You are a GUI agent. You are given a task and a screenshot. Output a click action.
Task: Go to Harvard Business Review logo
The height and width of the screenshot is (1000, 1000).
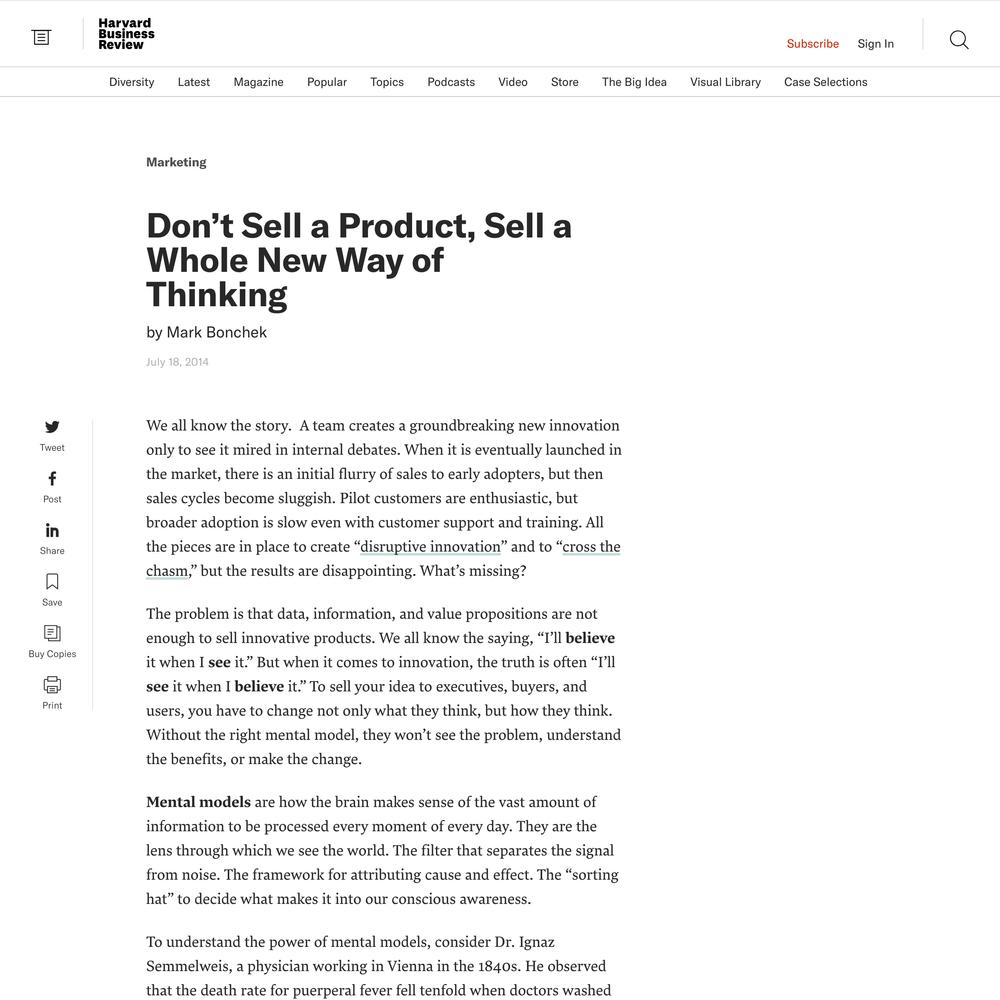pos(126,34)
